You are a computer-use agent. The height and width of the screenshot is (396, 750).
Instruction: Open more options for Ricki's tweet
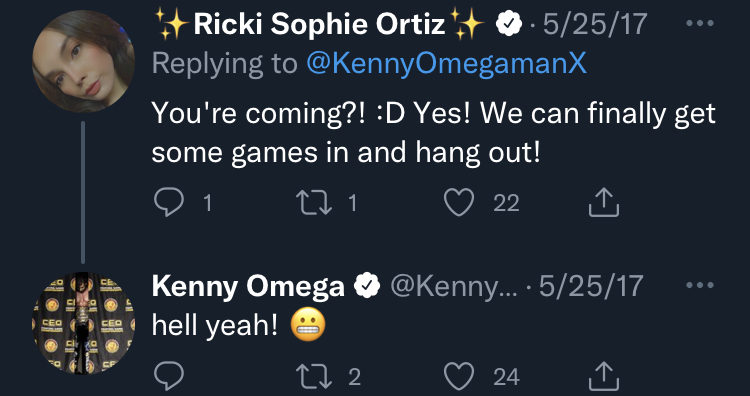tap(700, 23)
